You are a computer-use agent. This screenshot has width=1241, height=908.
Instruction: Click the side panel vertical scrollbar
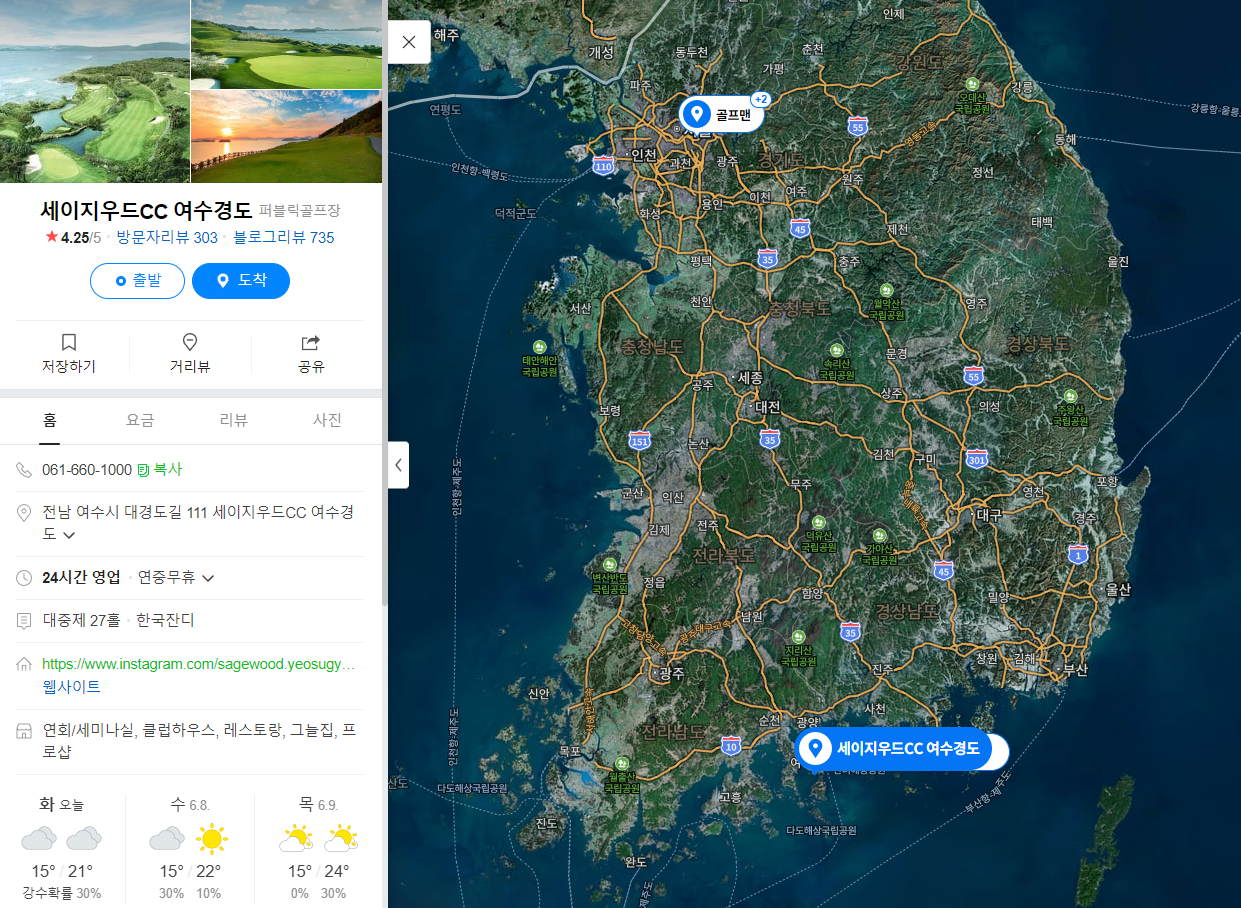(x=385, y=300)
